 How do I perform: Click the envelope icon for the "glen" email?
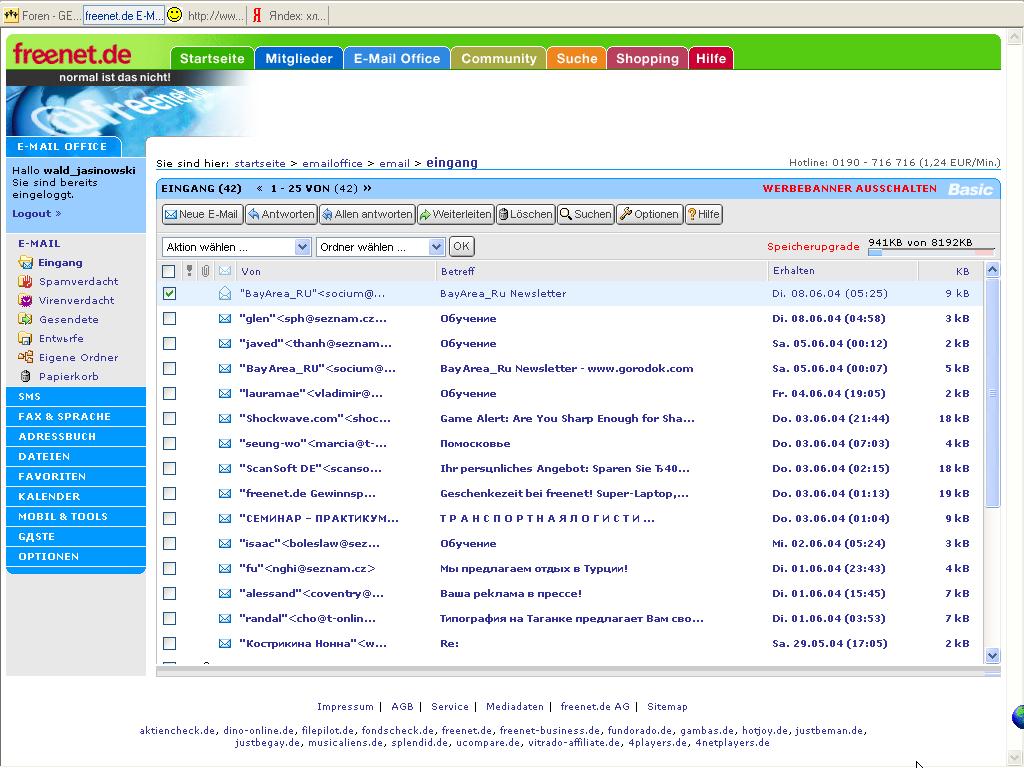point(225,319)
